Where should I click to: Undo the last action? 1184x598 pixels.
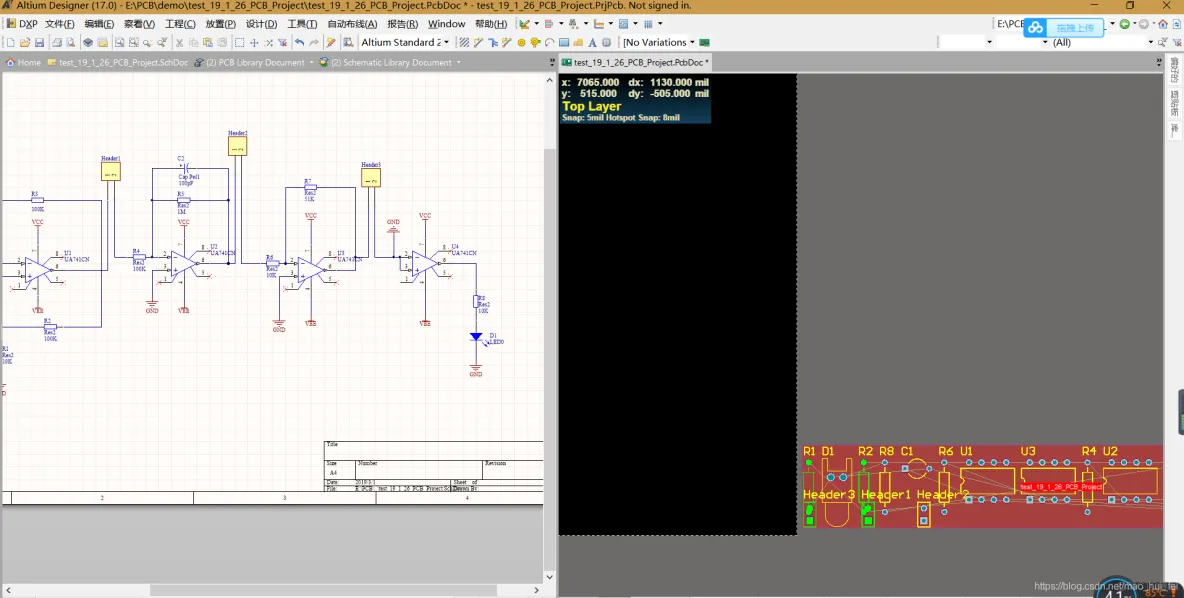(299, 42)
